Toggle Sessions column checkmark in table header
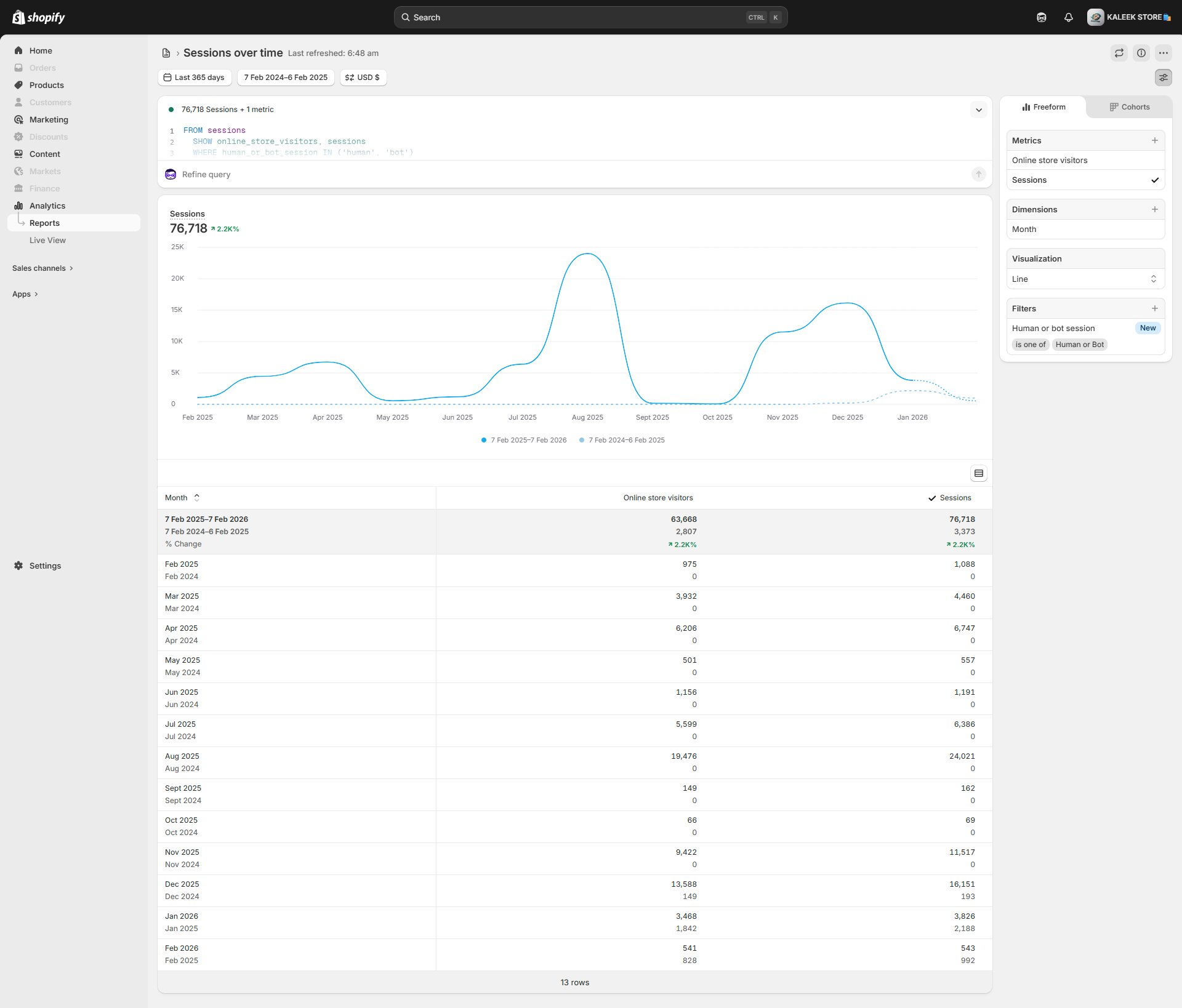 coord(932,498)
